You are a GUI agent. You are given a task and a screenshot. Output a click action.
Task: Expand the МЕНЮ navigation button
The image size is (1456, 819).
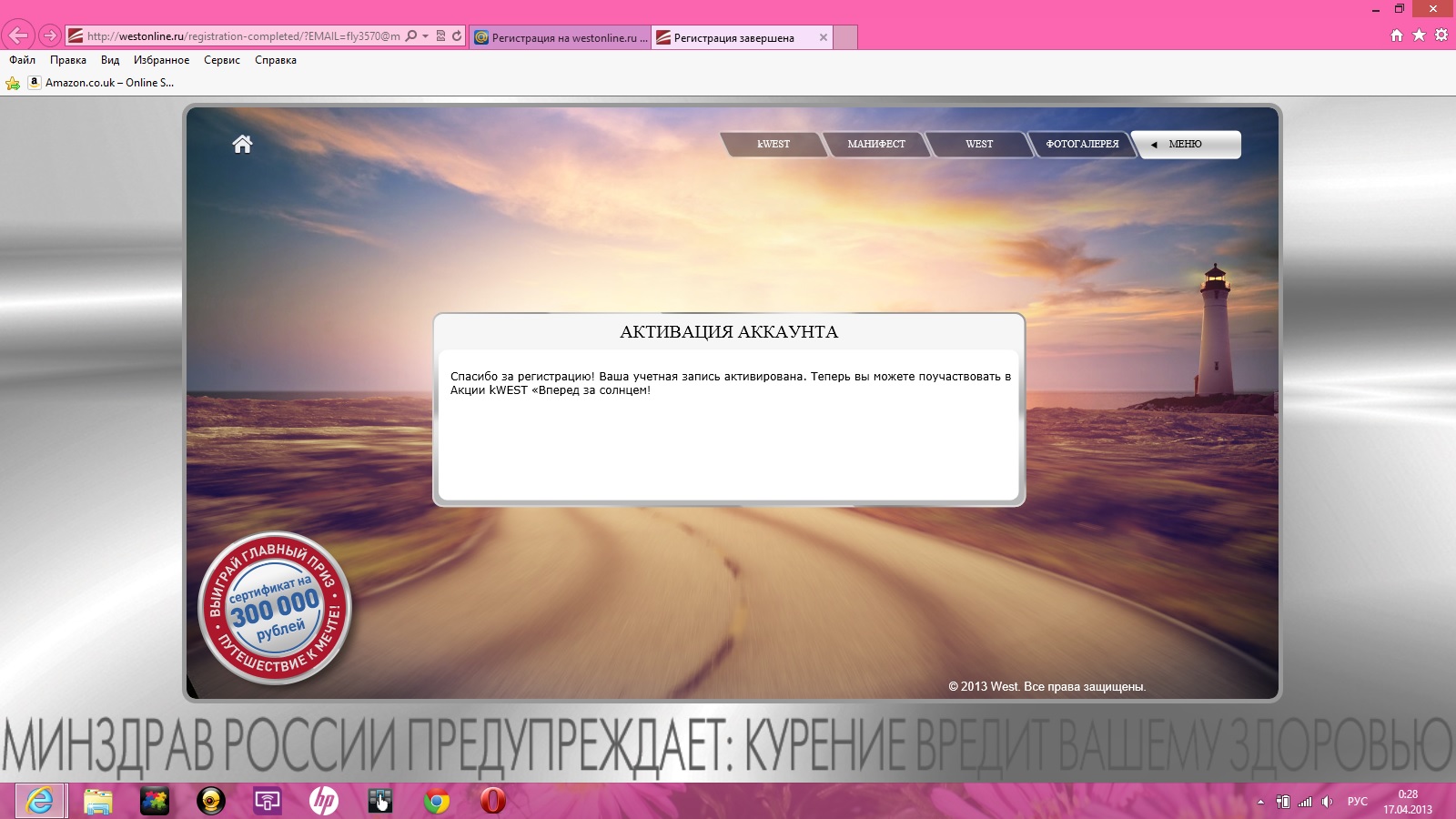1186,145
